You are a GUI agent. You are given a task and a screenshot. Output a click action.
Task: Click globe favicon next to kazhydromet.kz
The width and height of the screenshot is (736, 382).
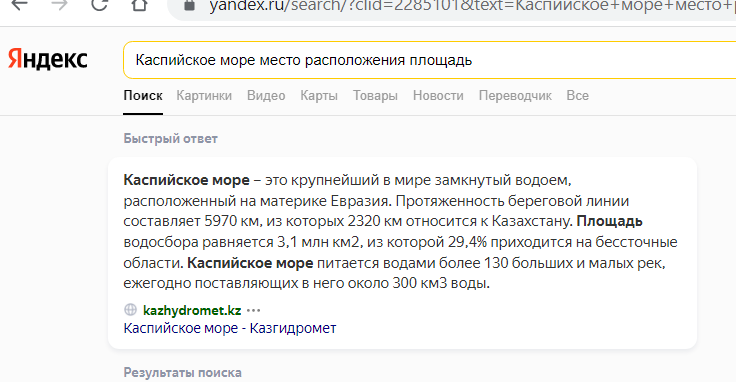tap(130, 310)
